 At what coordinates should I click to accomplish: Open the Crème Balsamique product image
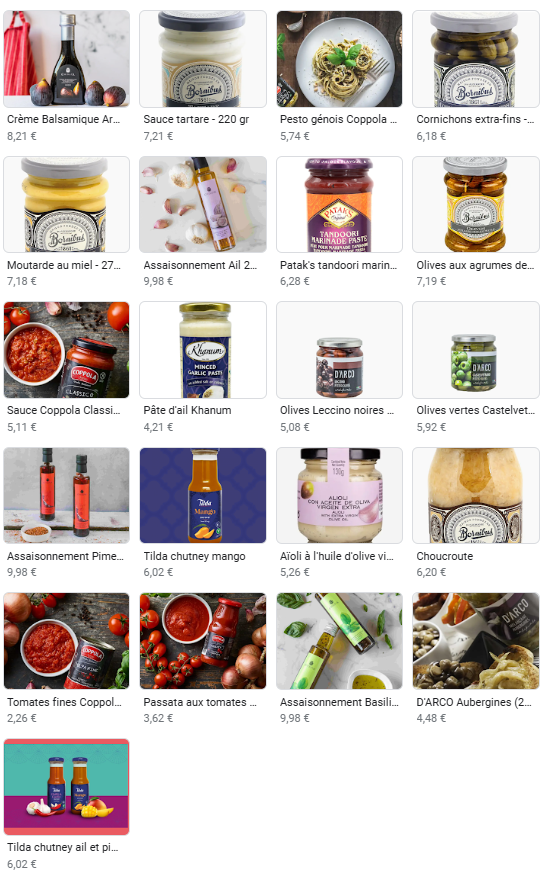[x=66, y=59]
